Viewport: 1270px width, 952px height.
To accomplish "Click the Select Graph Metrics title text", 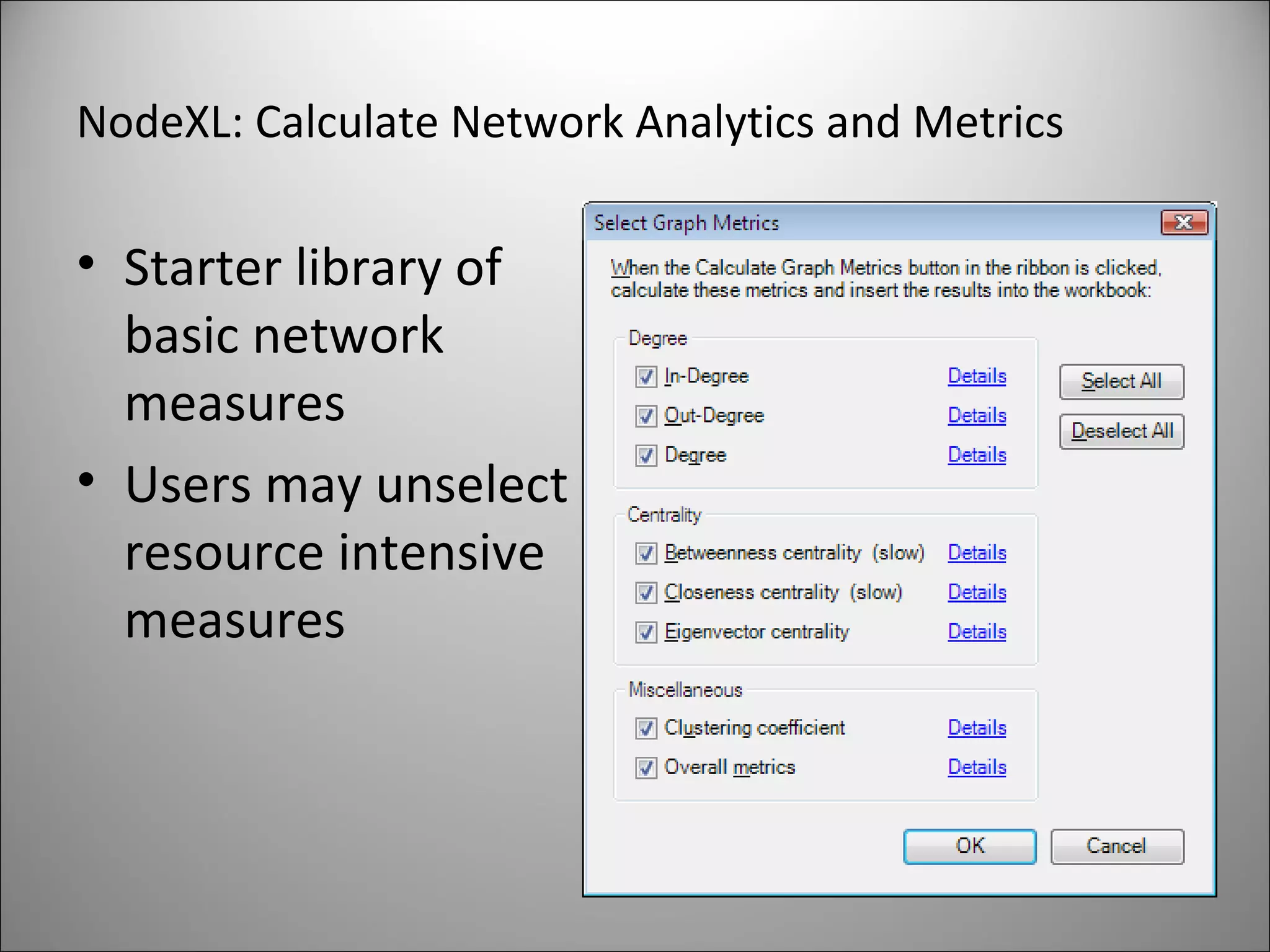I will [x=686, y=223].
